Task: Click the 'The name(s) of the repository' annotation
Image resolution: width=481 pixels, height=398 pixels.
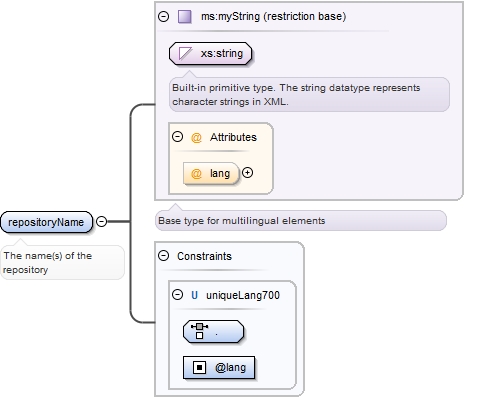Action: coord(48,263)
